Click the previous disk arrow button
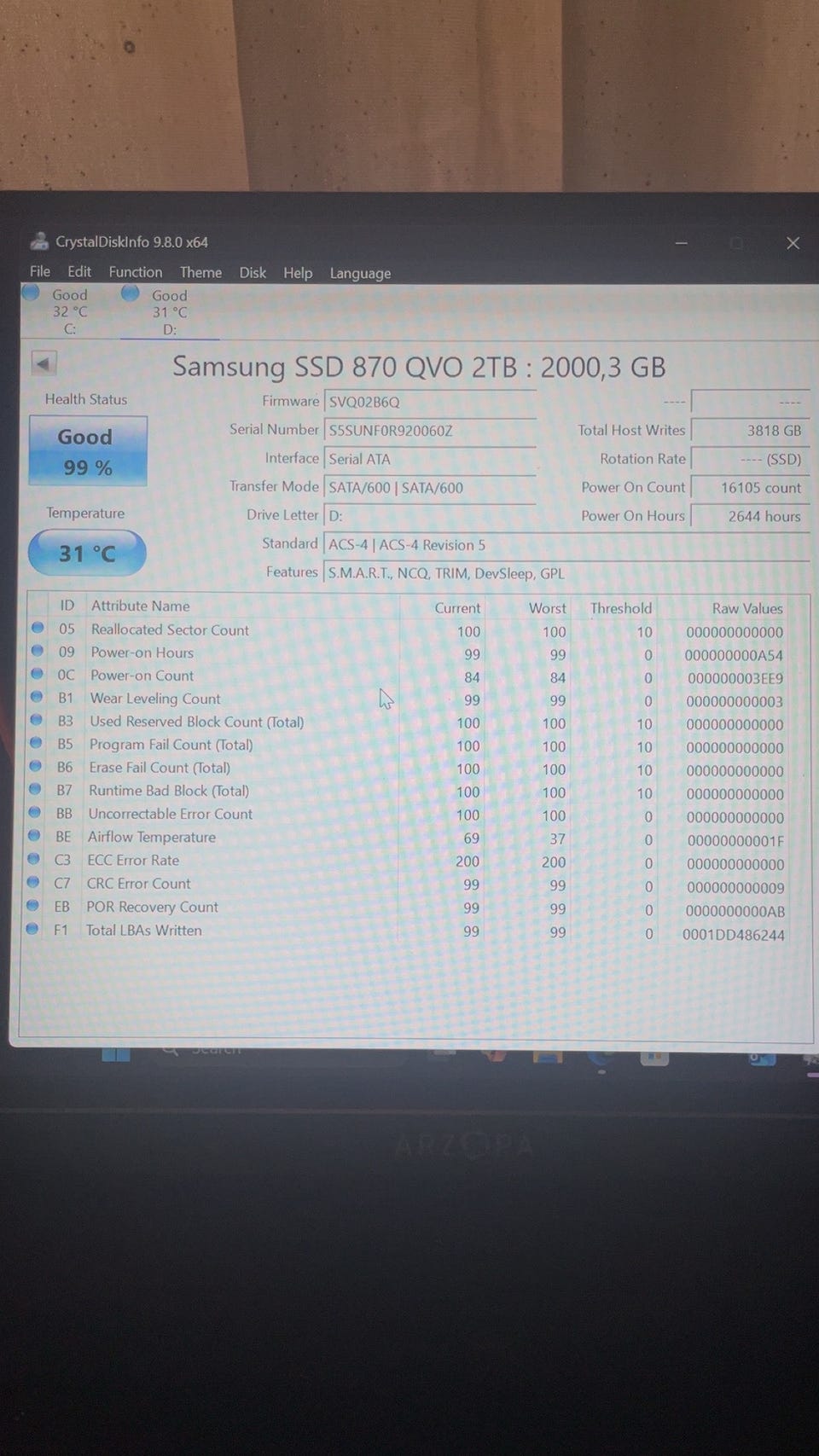Image resolution: width=819 pixels, height=1456 pixels. 44,363
